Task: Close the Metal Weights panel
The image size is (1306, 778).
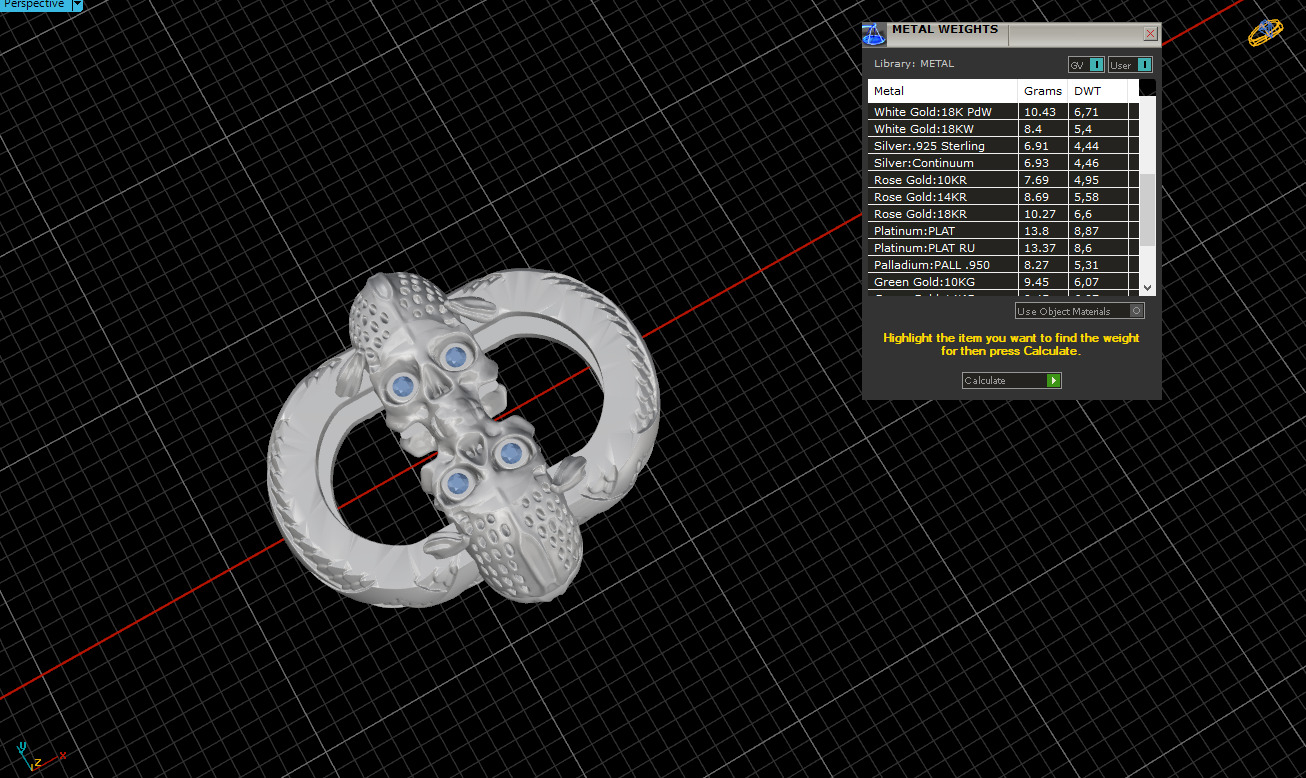Action: pyautogui.click(x=1150, y=34)
